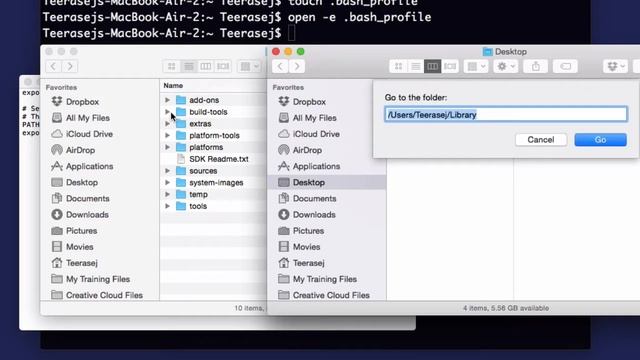
Task: Go back in the Desktop Finder window
Action: (280, 66)
